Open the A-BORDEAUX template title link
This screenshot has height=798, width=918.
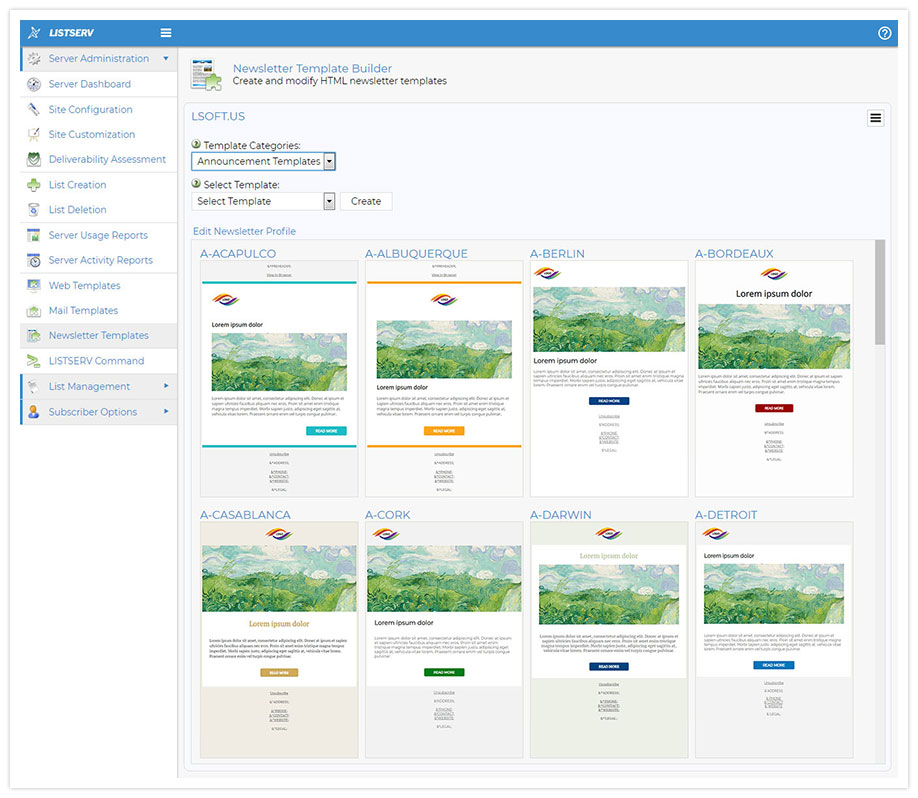734,254
